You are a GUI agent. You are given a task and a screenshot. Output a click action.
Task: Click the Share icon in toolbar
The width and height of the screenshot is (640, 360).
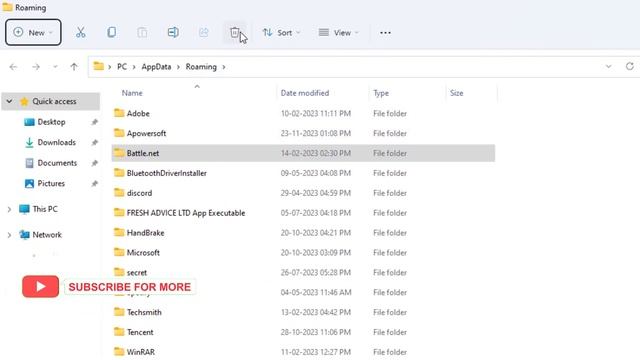[204, 32]
